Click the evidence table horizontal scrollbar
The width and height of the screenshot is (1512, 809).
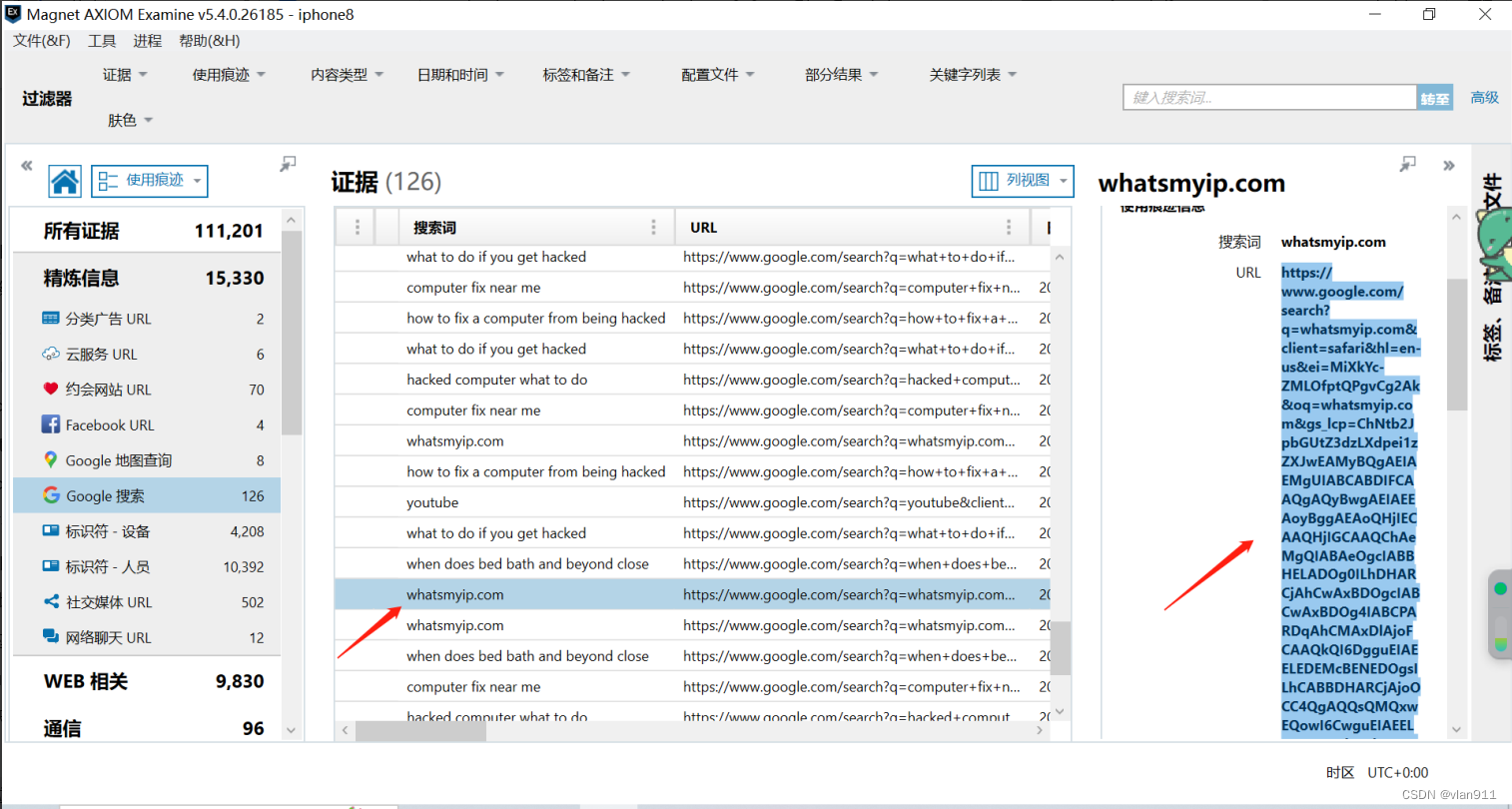[420, 731]
